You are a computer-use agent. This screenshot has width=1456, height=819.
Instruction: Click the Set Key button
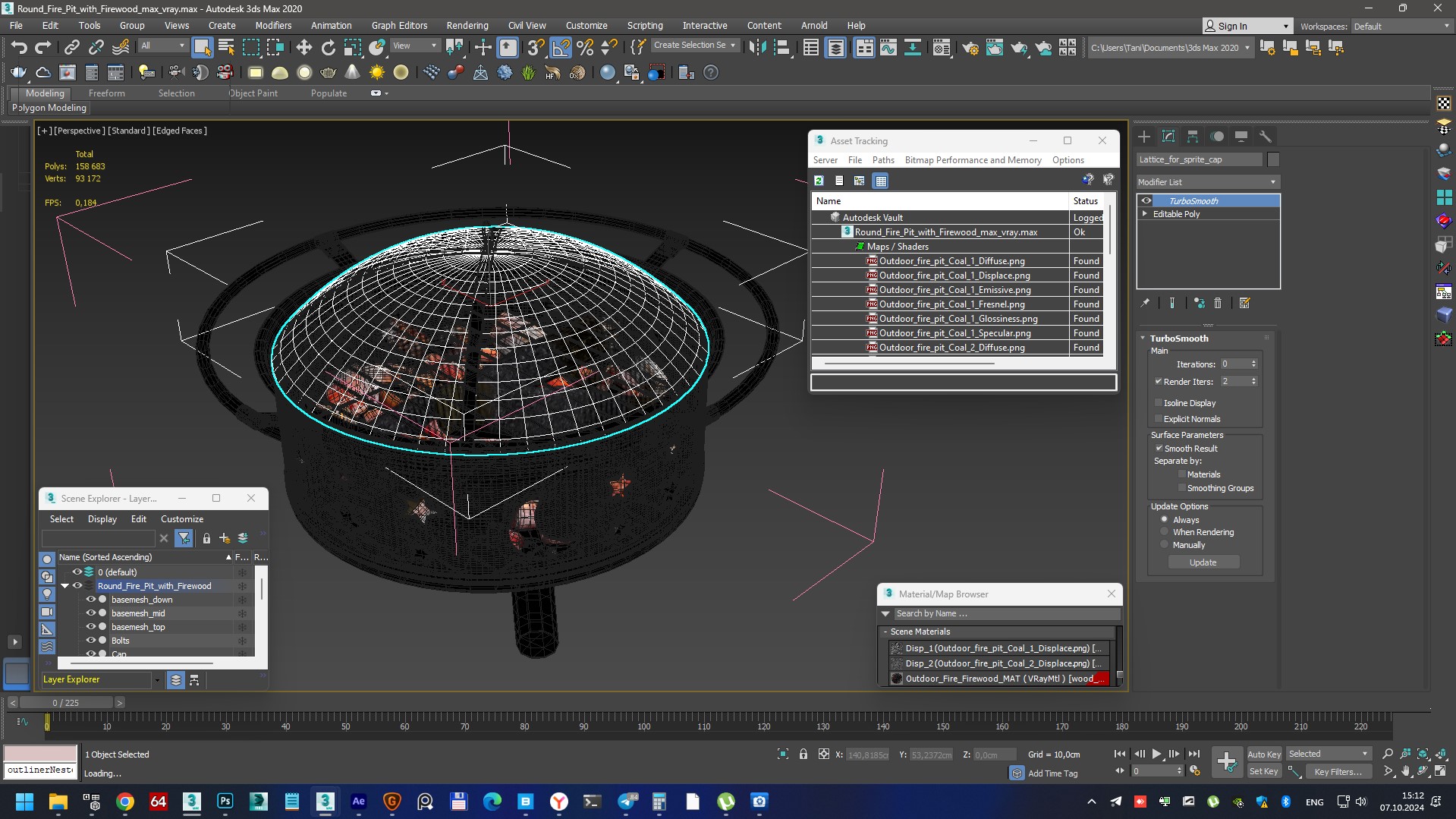tap(1263, 771)
